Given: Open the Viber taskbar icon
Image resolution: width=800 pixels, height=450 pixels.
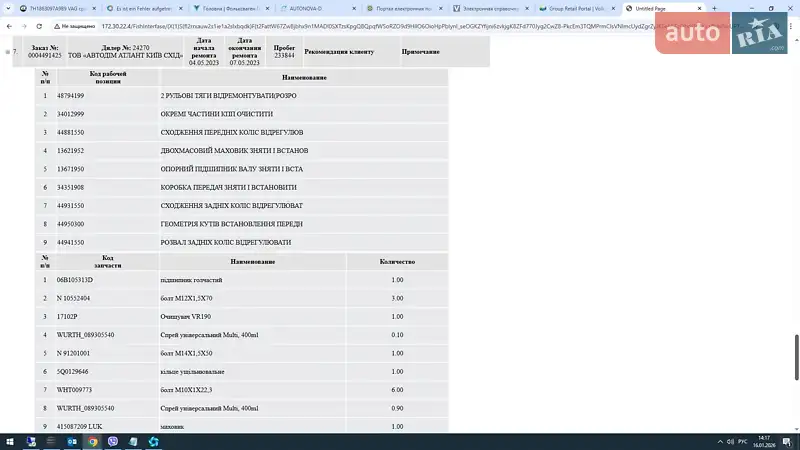Looking at the screenshot, I should 113,442.
